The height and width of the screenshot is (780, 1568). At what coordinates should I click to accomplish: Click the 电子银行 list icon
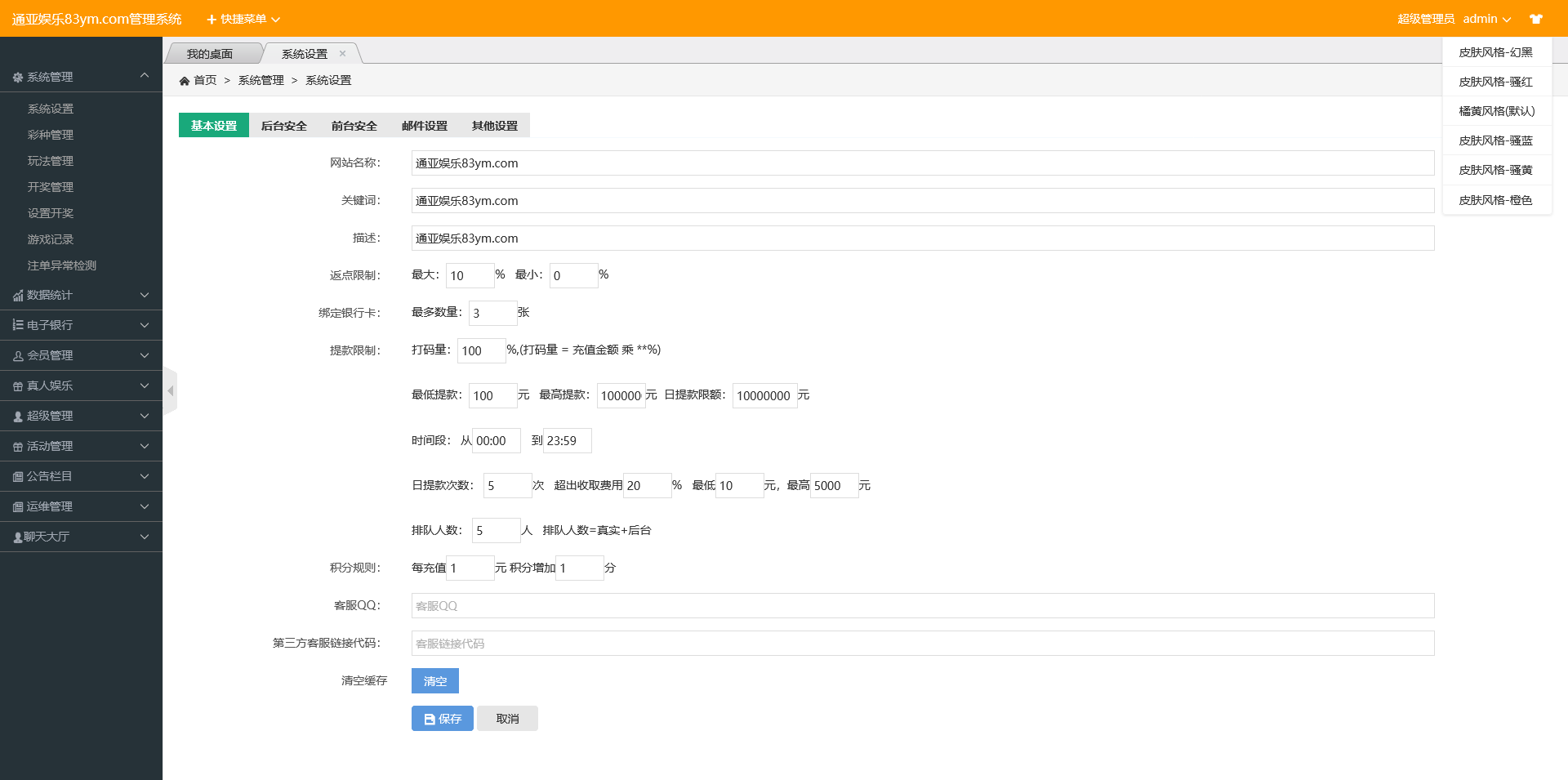pyautogui.click(x=17, y=325)
